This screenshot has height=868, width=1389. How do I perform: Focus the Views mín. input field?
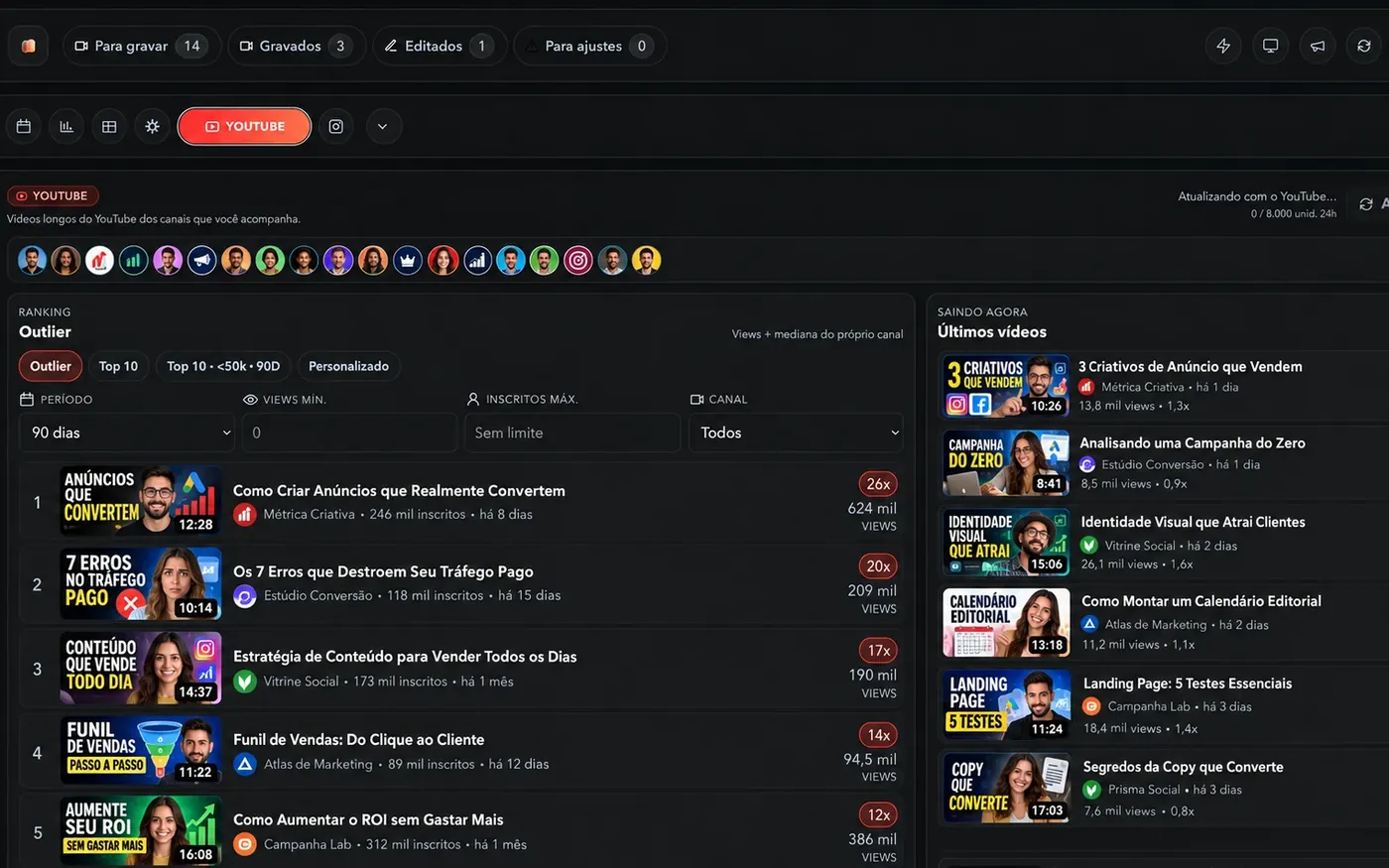point(349,433)
